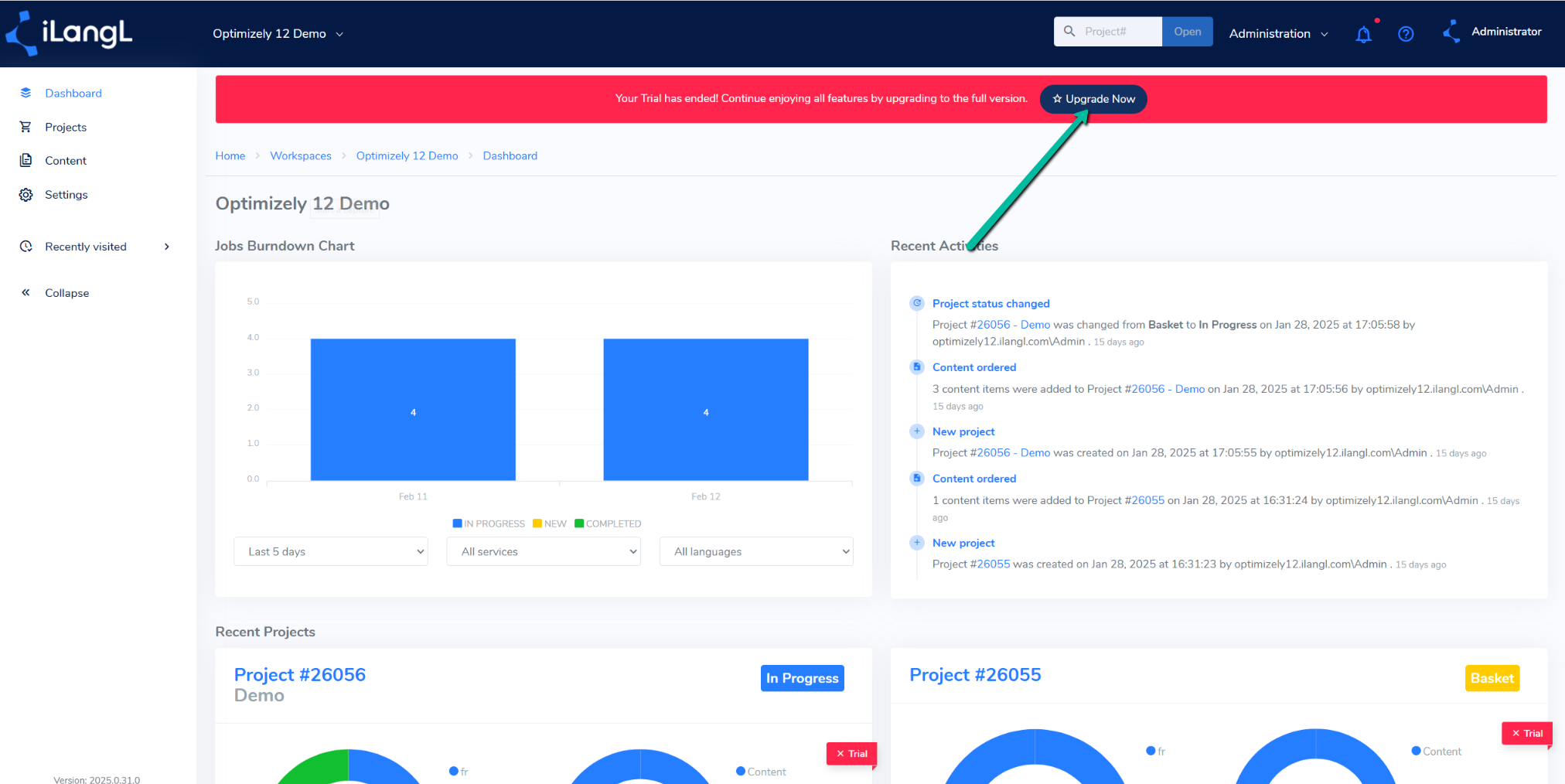Click the Recently visited clock icon
1565x784 pixels.
26,247
